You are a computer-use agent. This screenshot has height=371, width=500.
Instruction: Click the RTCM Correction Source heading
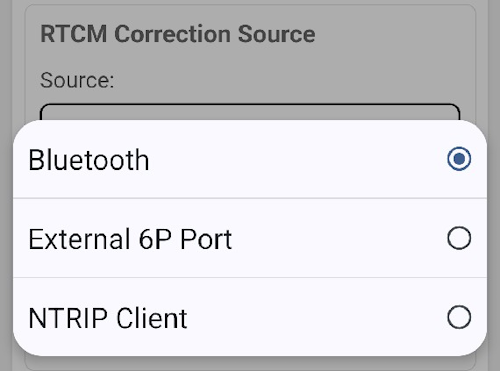pos(178,34)
